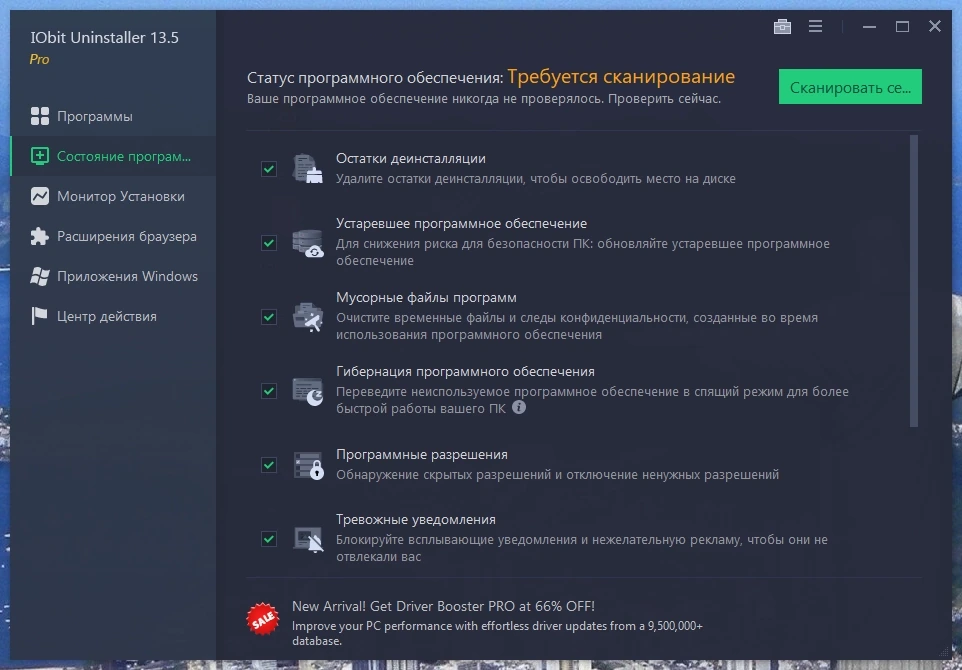962x670 pixels.
Task: Select Состояние програм... in the sidebar
Action: point(113,156)
